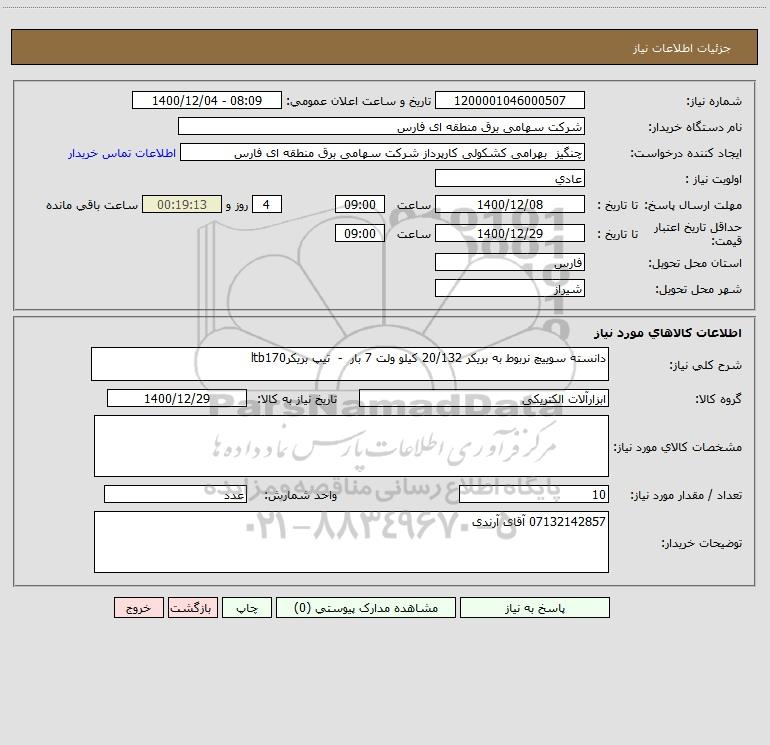Click price validity time field beside 1400/12/29
Image resolution: width=770 pixels, height=745 pixels.
point(359,233)
